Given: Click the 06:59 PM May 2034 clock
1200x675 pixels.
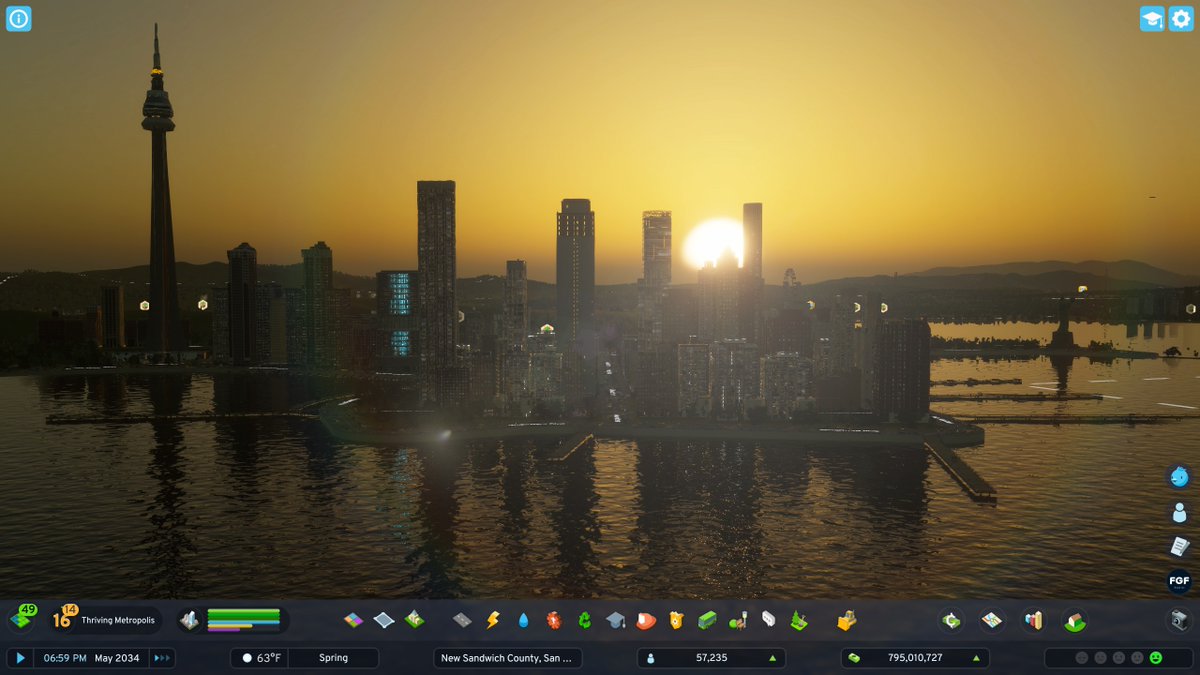Looking at the screenshot, I should 91,658.
